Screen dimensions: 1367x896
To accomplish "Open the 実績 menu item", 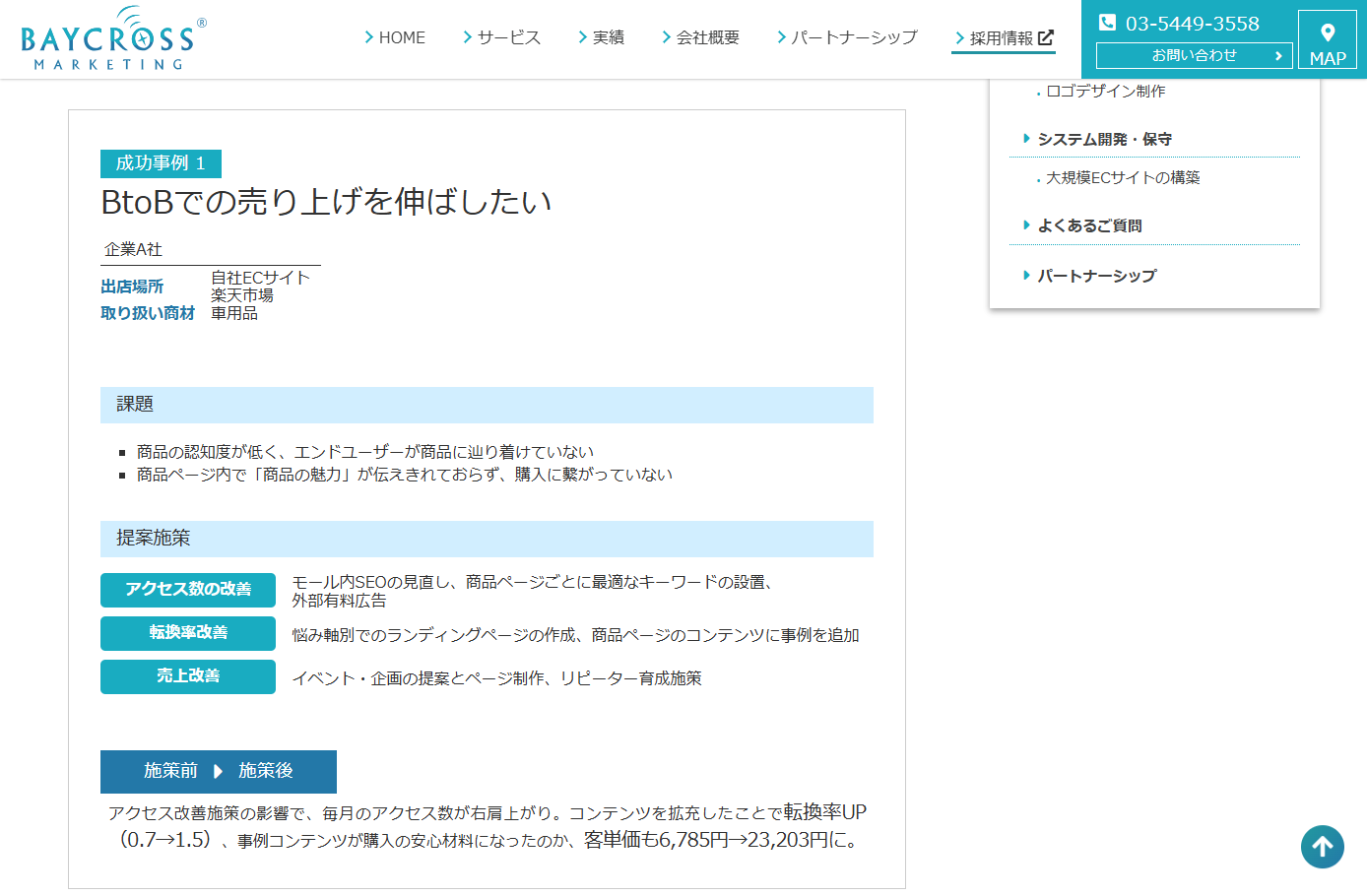I will pos(611,36).
